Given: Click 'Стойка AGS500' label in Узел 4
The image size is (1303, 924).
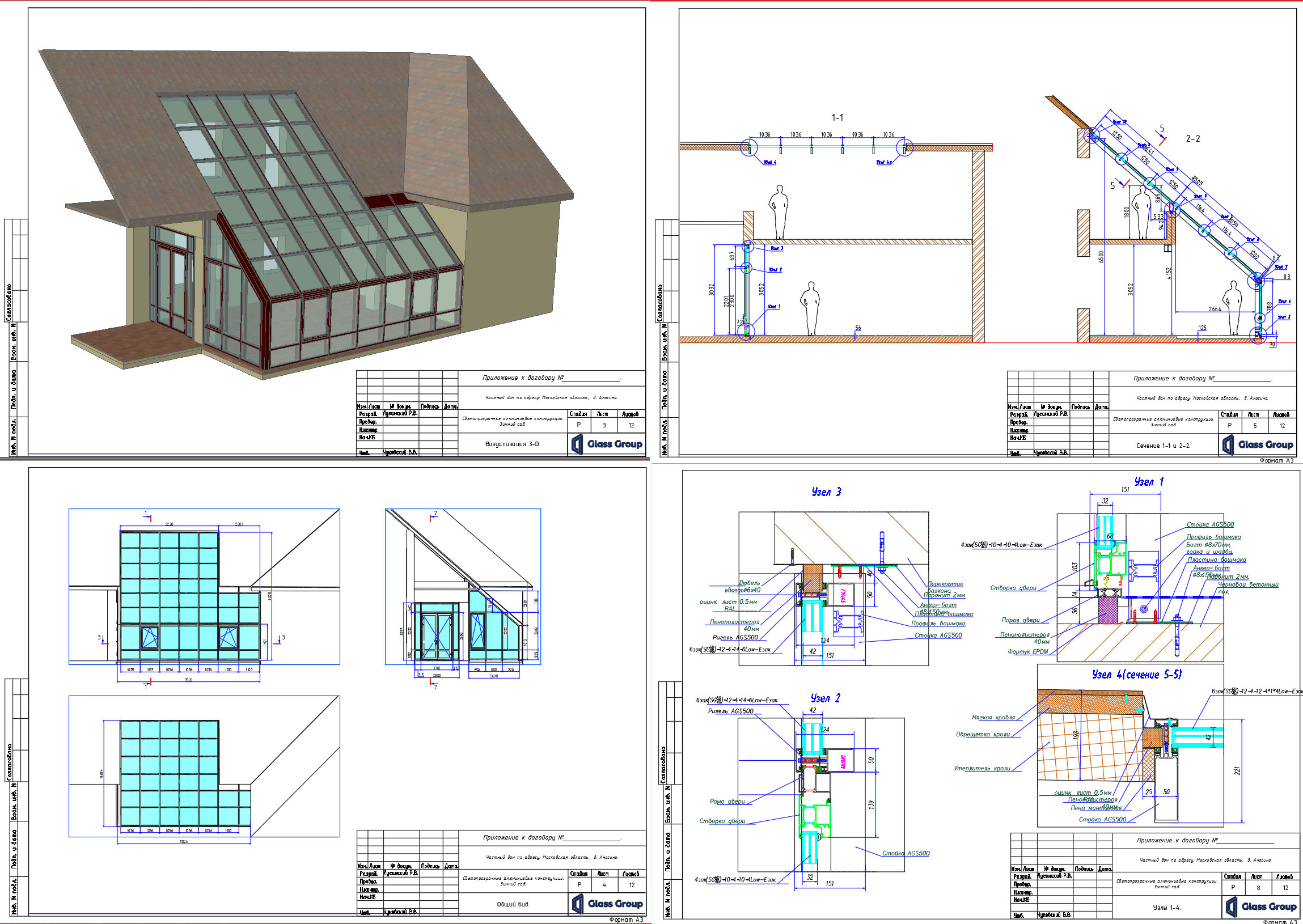Looking at the screenshot, I should 1103,819.
